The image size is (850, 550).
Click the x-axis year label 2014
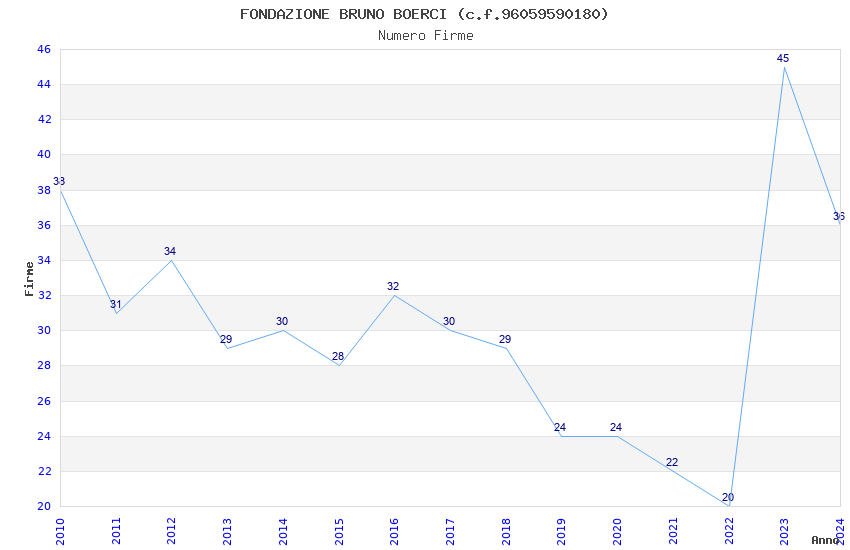(283, 532)
